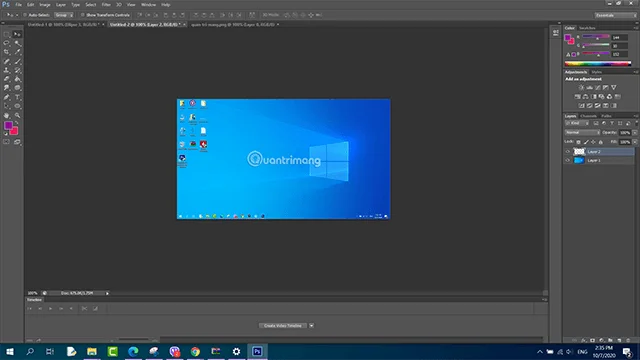Open the Filter menu

[106, 4]
